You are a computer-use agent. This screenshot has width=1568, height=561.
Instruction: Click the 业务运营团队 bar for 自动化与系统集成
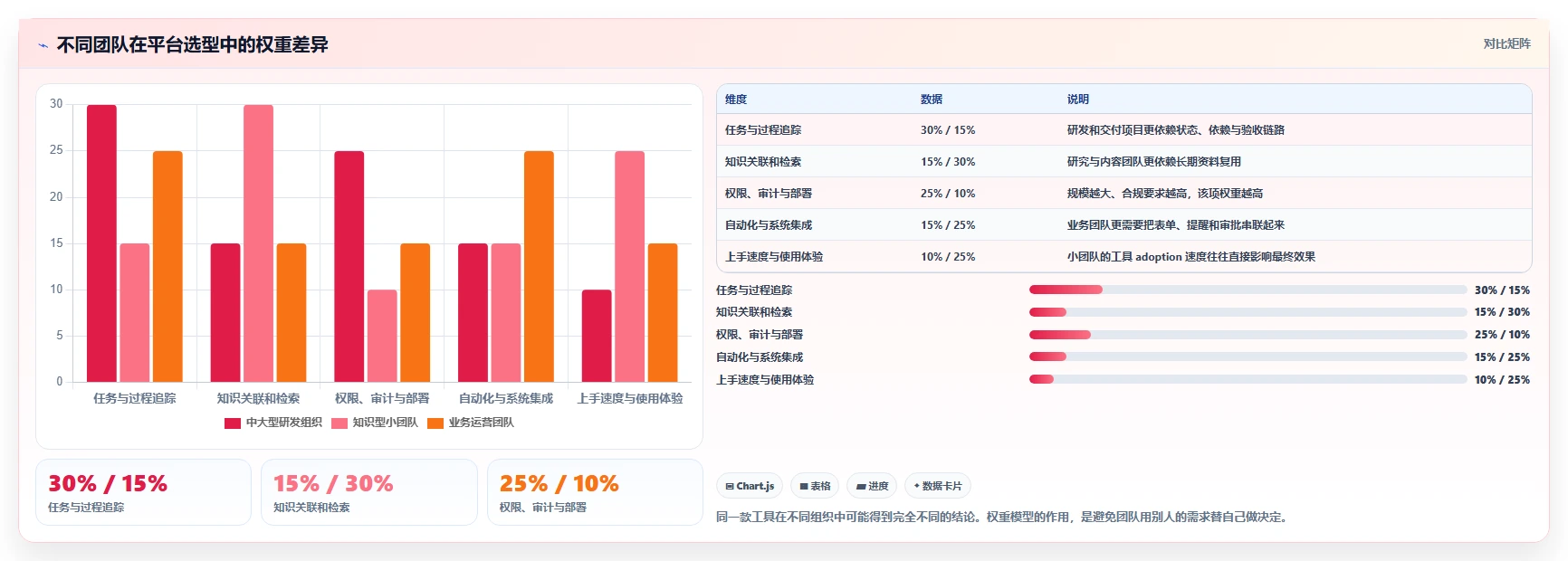[539, 267]
